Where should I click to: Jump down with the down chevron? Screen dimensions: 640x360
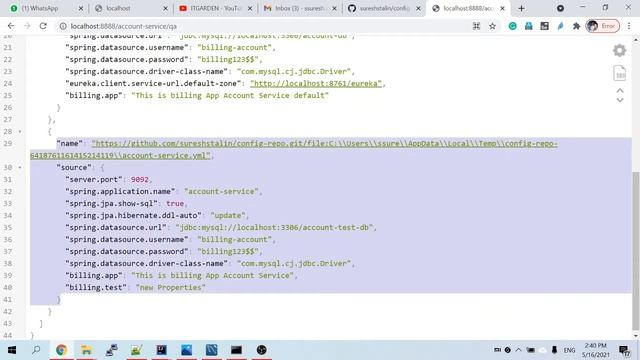click(620, 100)
